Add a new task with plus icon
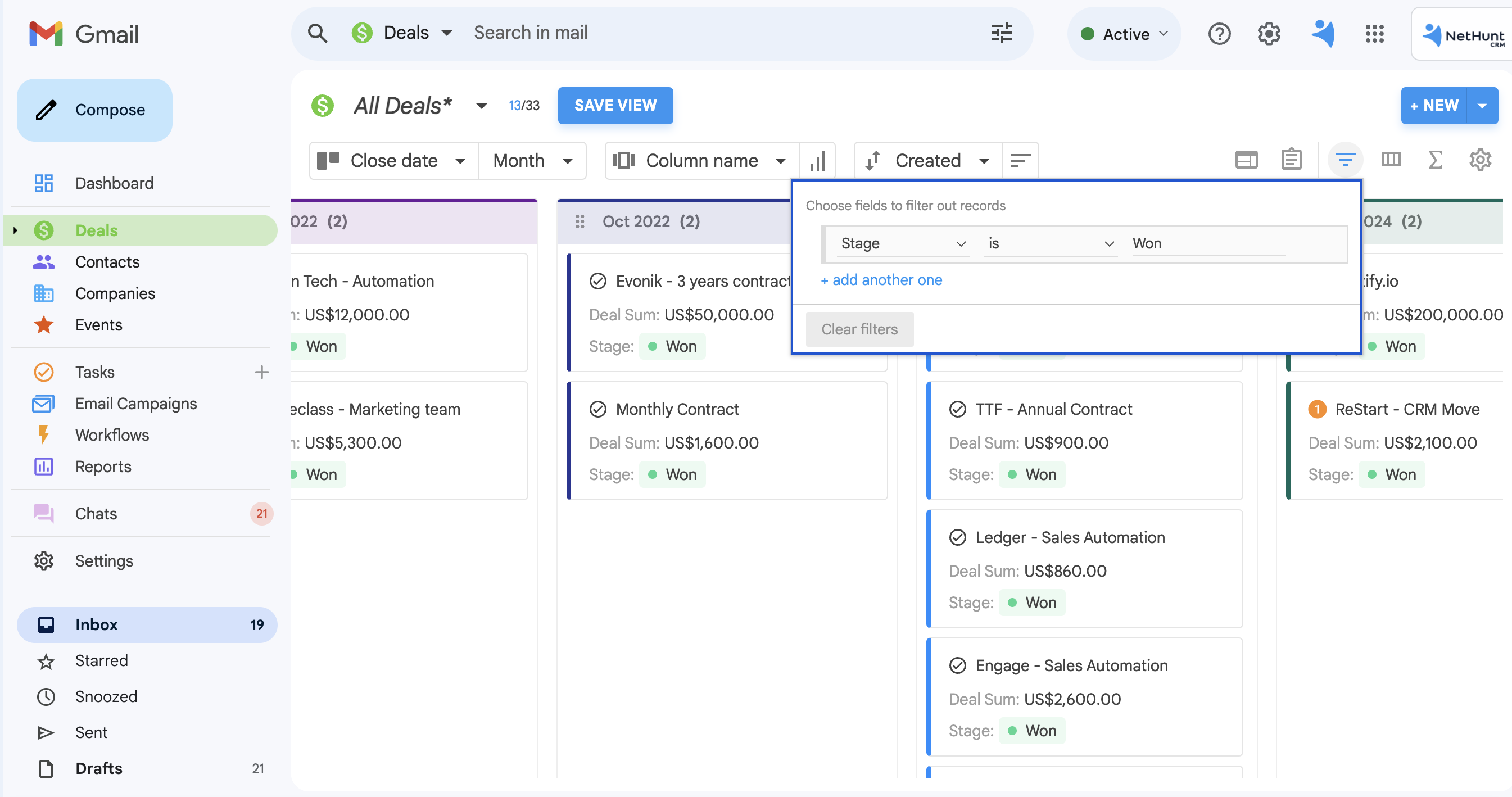The height and width of the screenshot is (797, 1512). 262,372
